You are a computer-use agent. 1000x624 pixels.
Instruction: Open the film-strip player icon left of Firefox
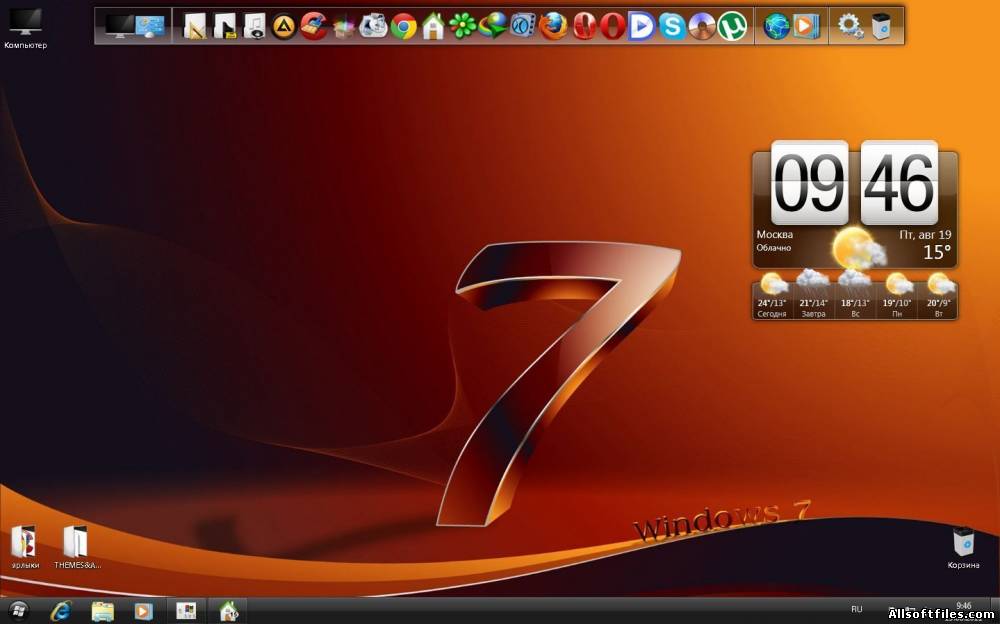coord(523,26)
